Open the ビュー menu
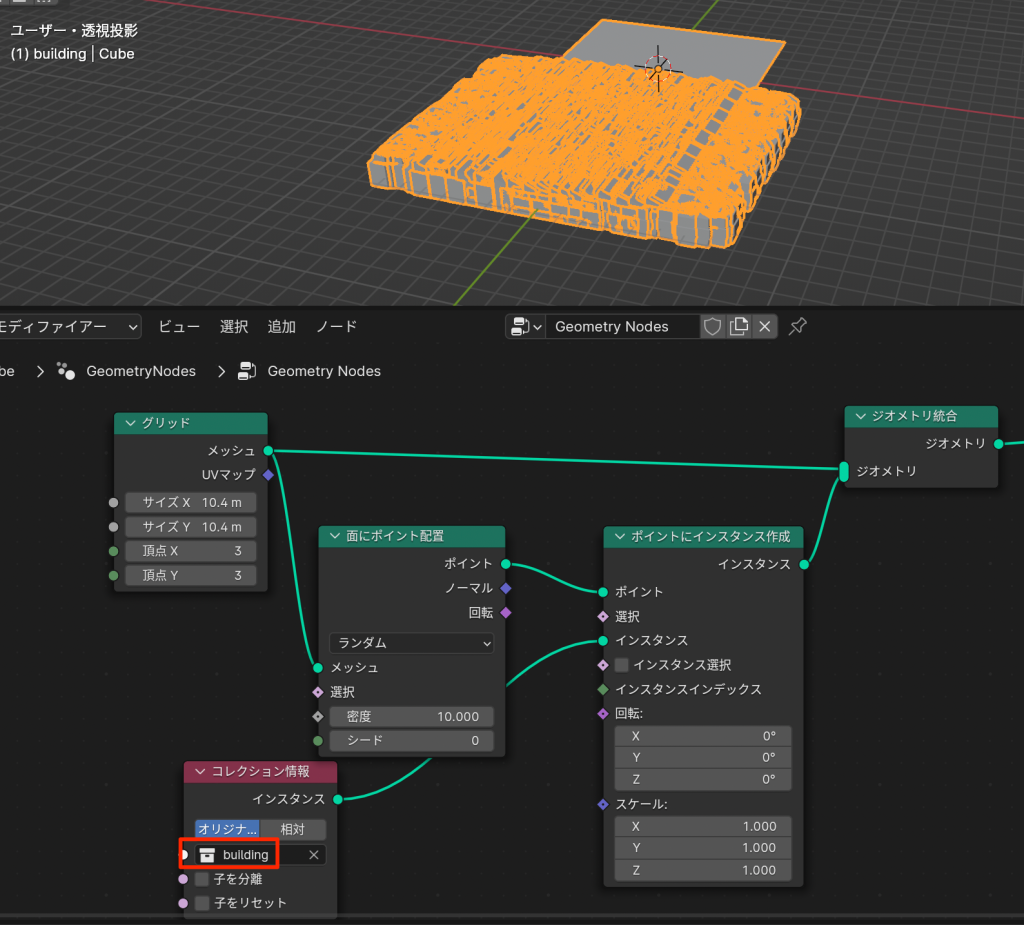Viewport: 1024px width, 925px height. tap(179, 327)
